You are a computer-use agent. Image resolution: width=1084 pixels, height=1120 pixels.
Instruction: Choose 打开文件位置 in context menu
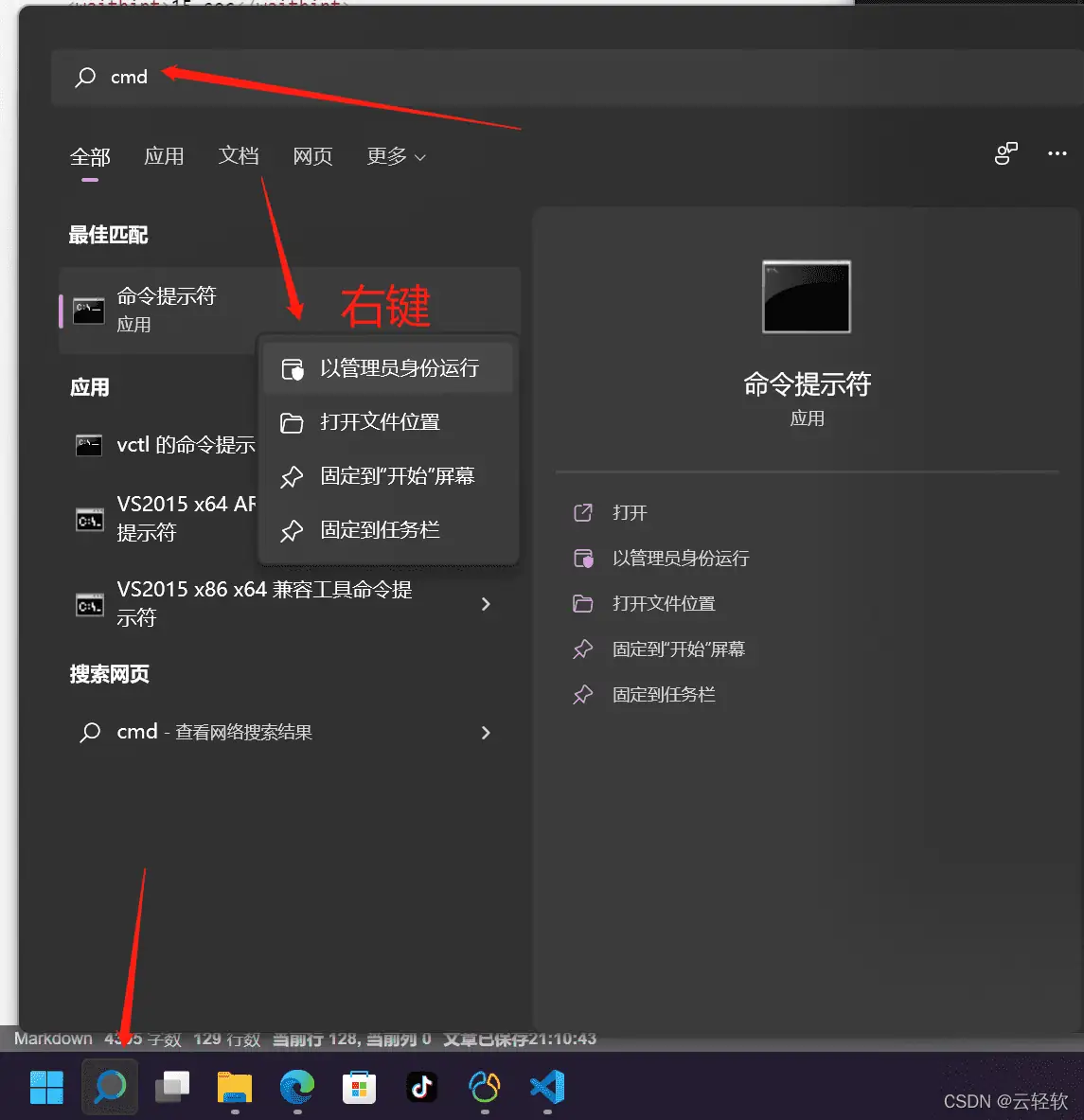point(388,422)
